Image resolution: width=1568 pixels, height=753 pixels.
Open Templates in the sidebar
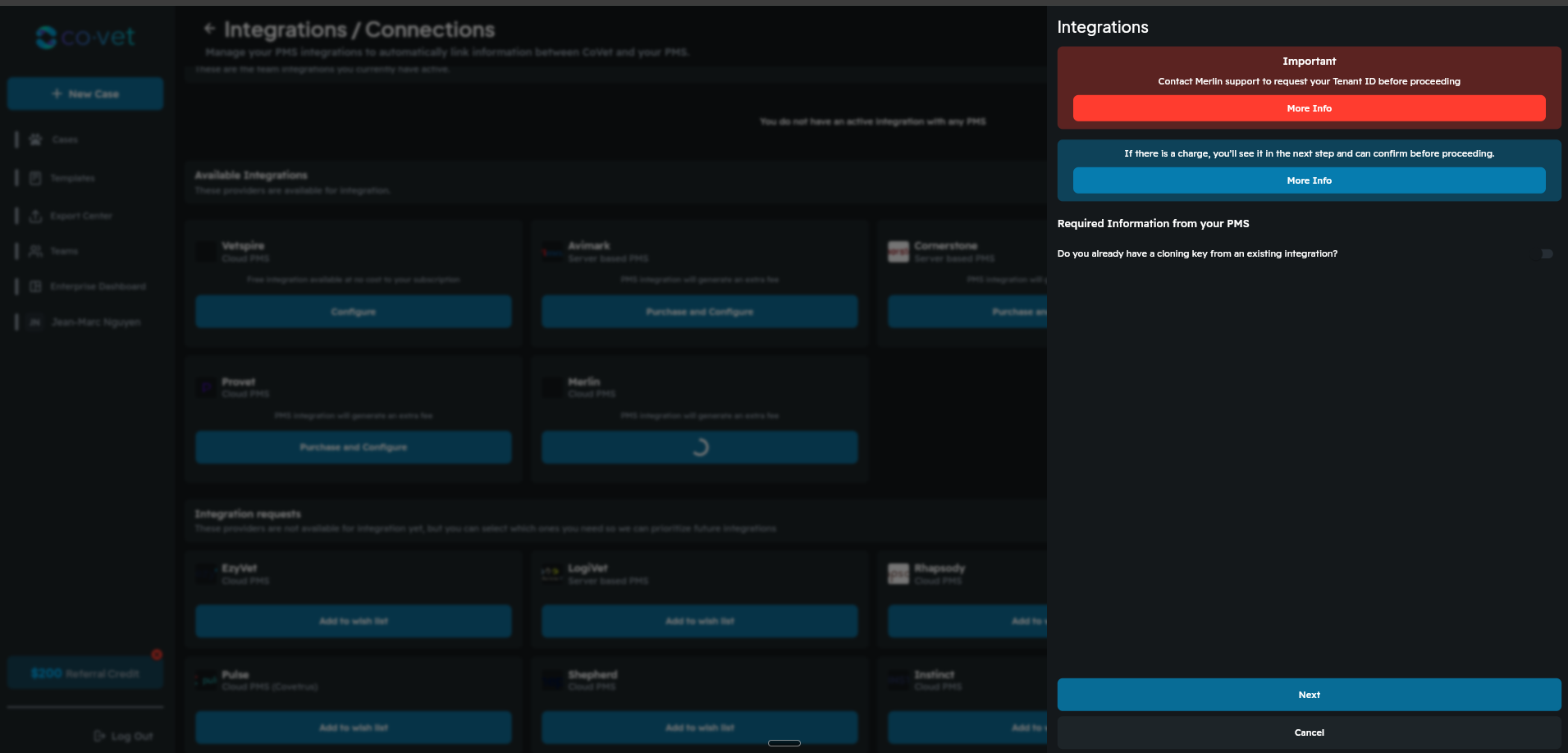(72, 178)
